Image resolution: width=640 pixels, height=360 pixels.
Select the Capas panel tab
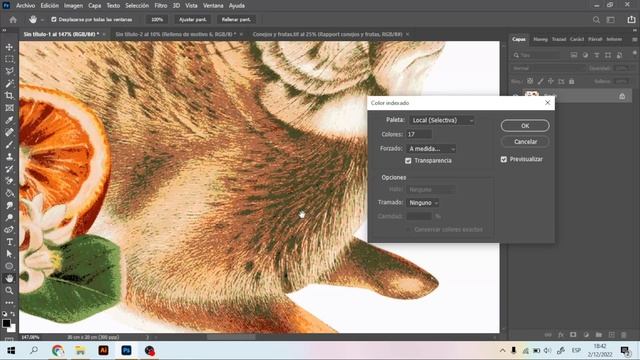[x=519, y=39]
